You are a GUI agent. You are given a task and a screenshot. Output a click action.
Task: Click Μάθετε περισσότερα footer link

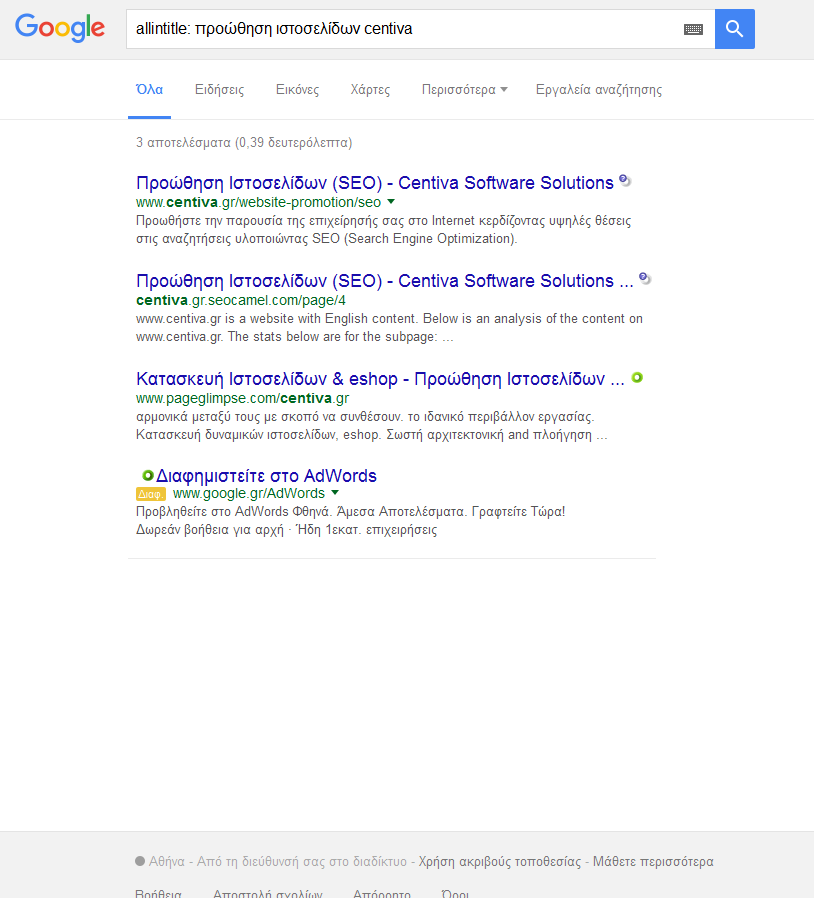[653, 861]
